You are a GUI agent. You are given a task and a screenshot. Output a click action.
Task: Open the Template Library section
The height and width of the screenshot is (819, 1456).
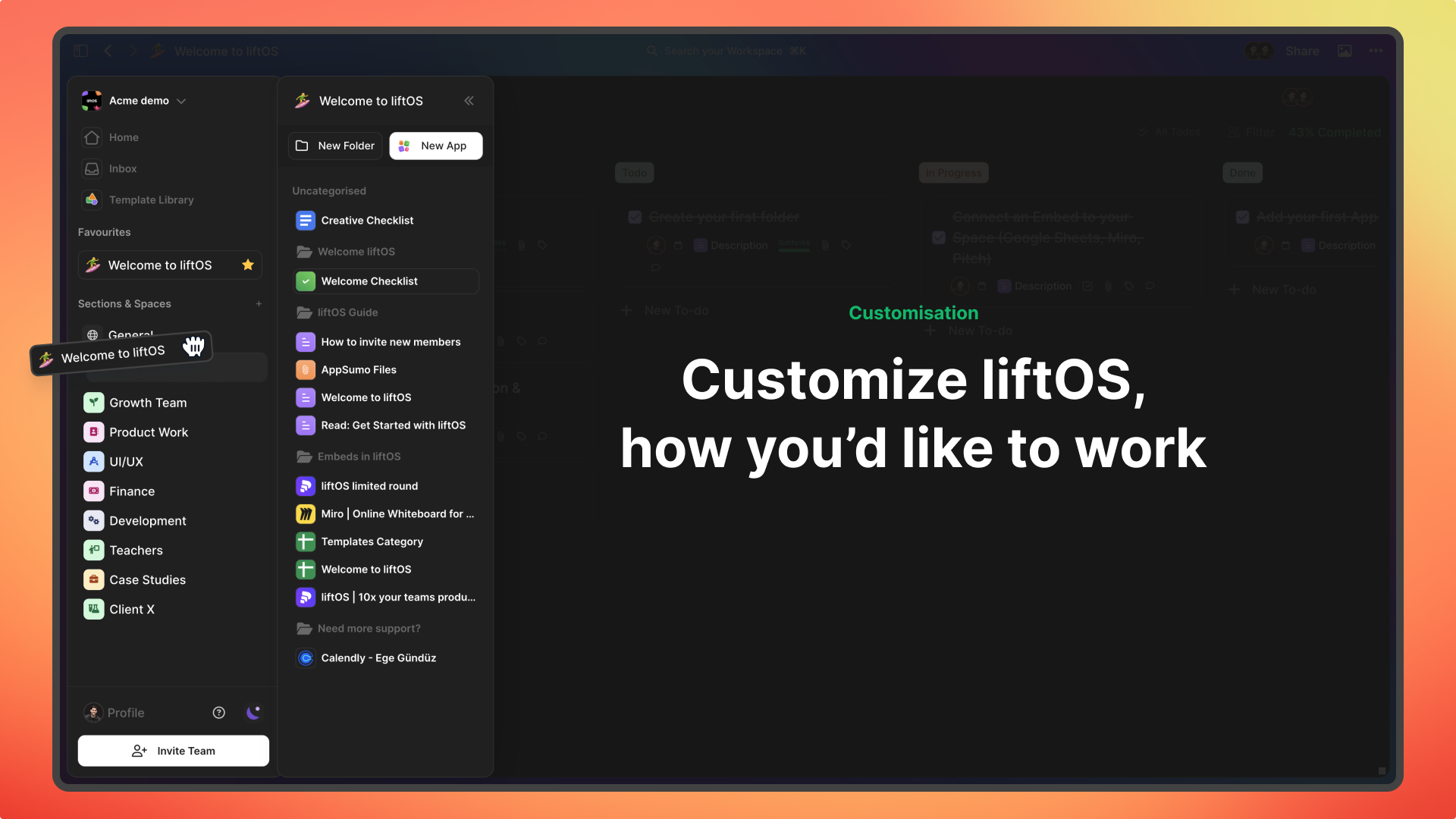(x=151, y=199)
